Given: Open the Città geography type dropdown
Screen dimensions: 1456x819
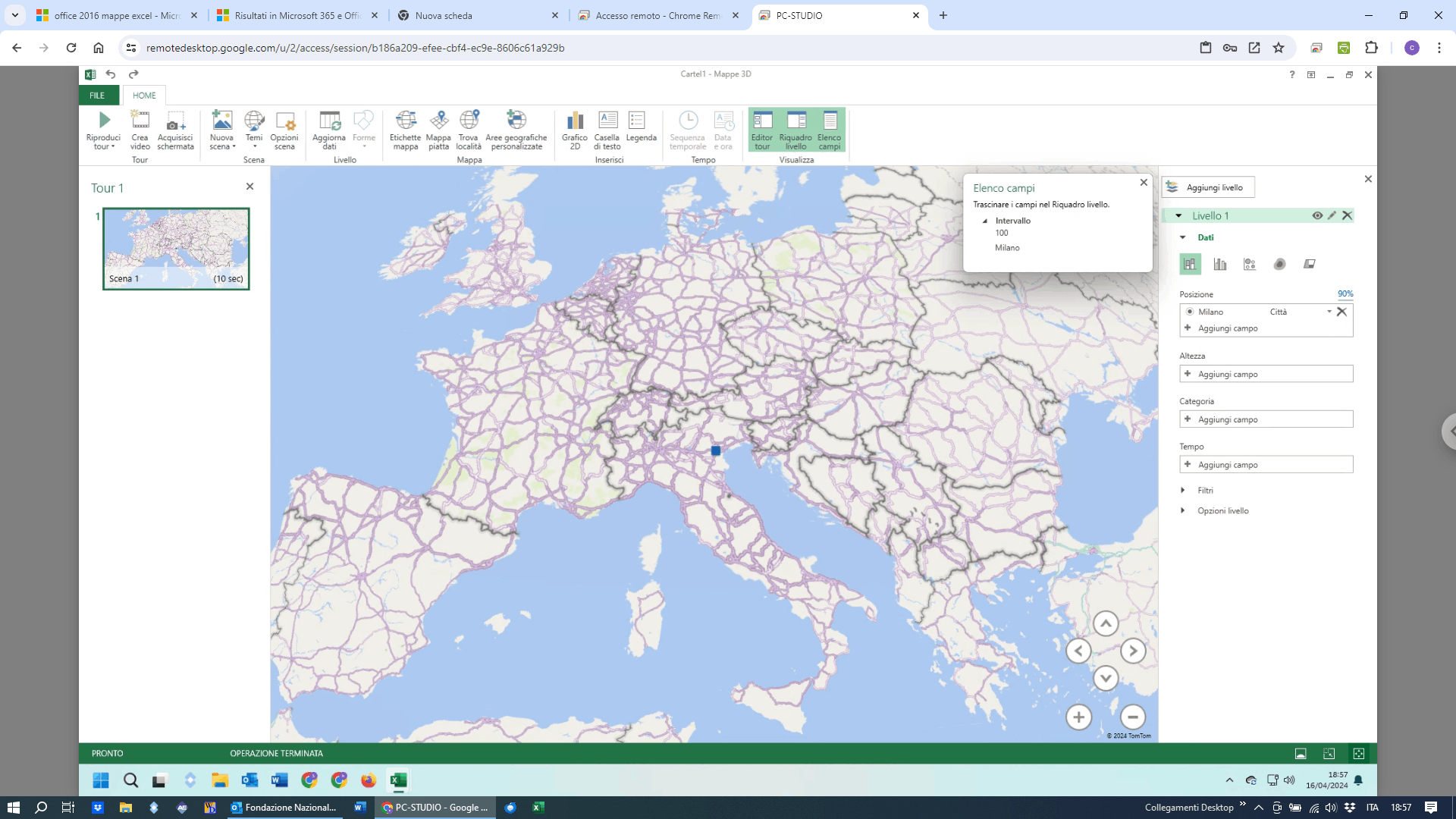Looking at the screenshot, I should tap(1329, 312).
